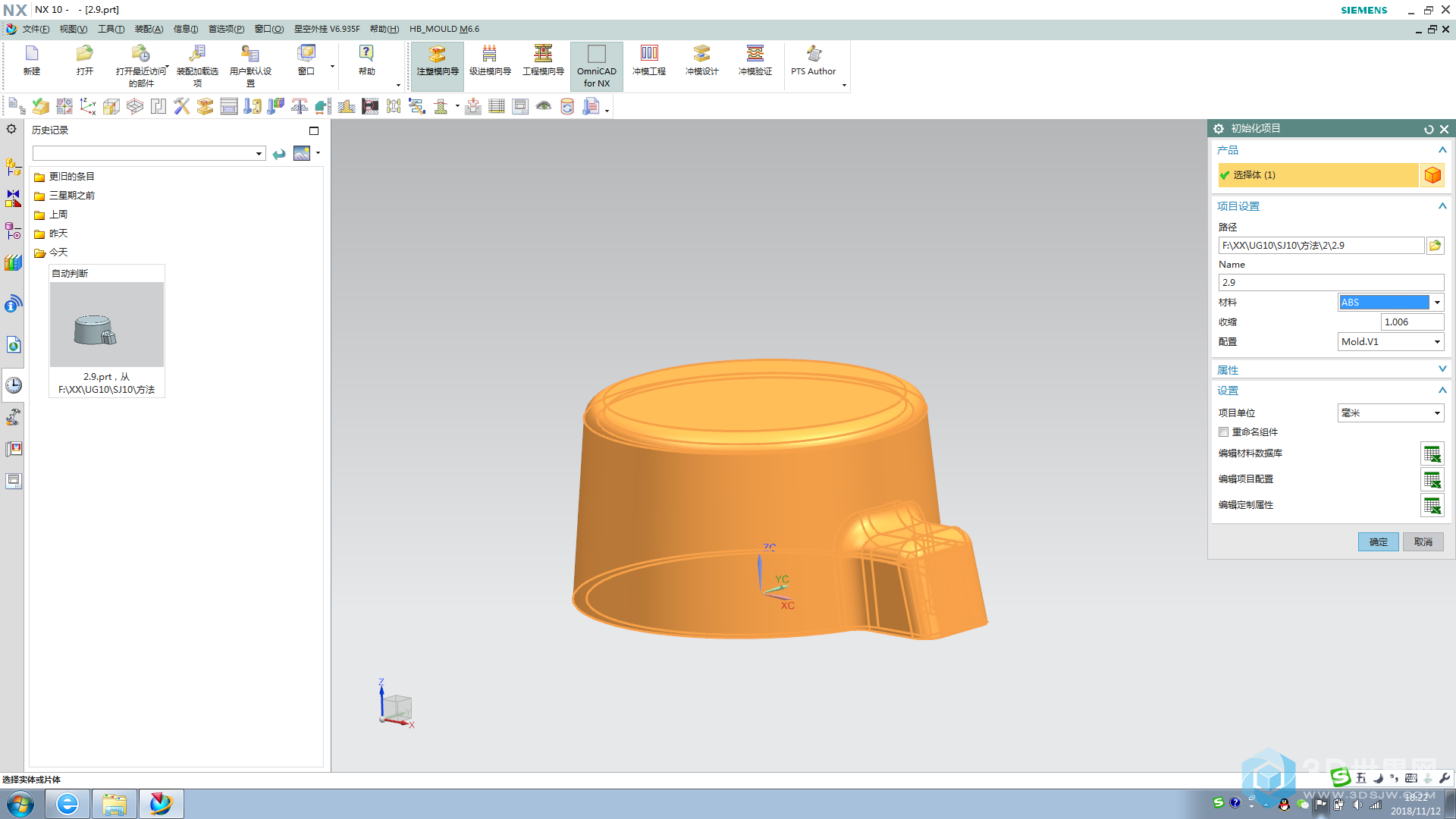Click the mold base library icon

[x=229, y=106]
